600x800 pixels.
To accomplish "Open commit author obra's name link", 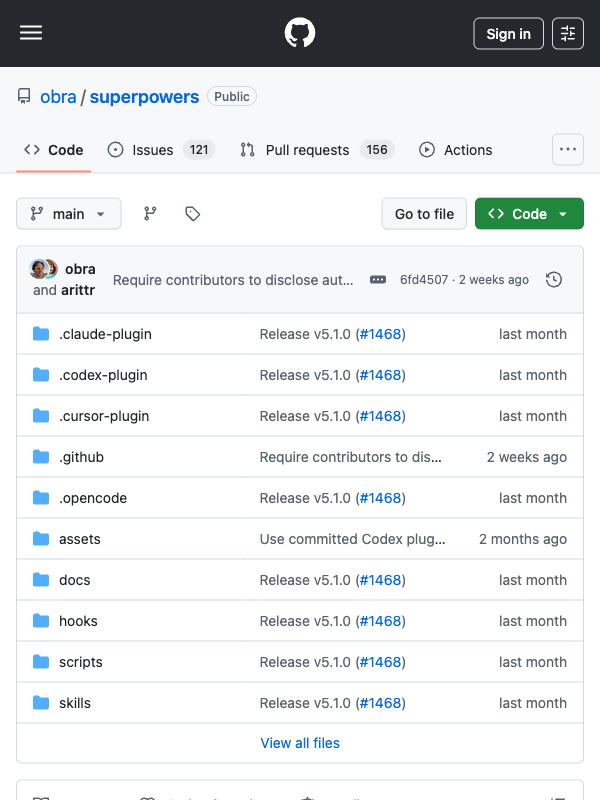I will (80, 269).
